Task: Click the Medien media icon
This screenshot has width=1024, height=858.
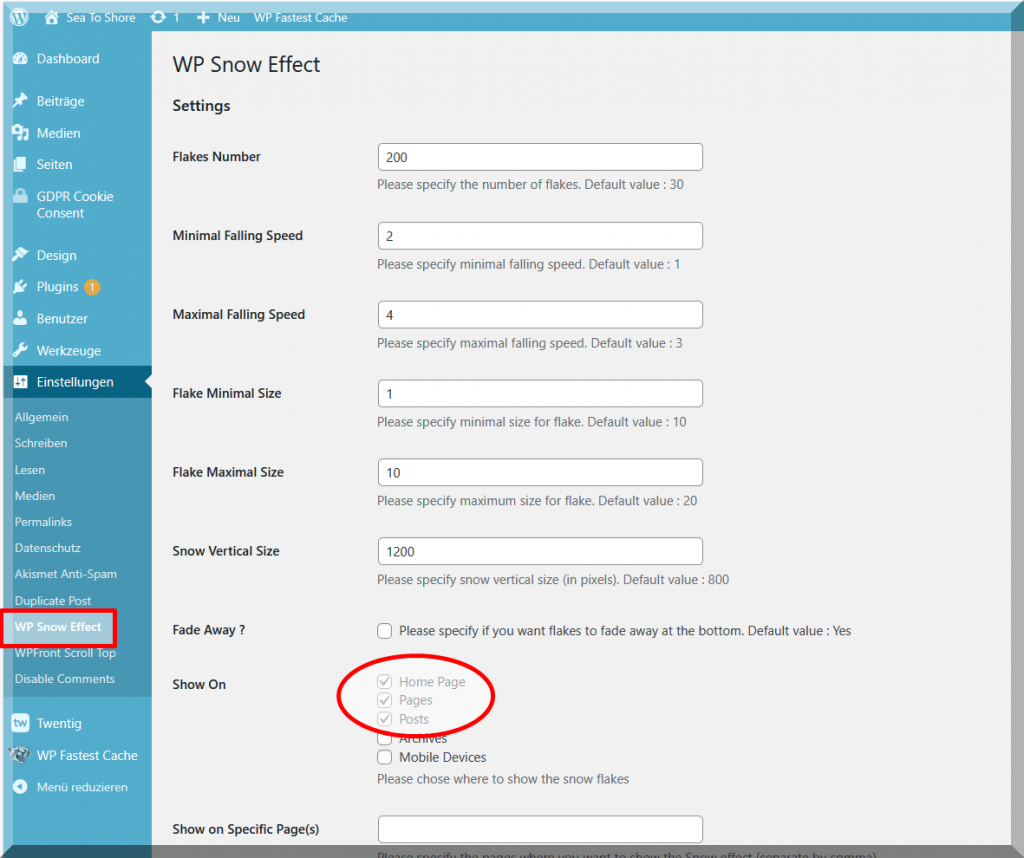Action: click(x=20, y=133)
